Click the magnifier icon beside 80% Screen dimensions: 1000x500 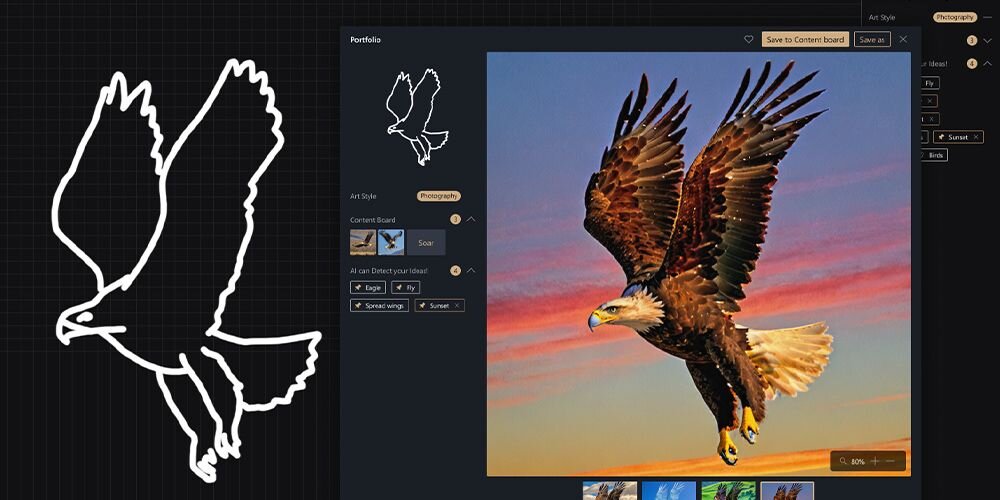pyautogui.click(x=843, y=461)
